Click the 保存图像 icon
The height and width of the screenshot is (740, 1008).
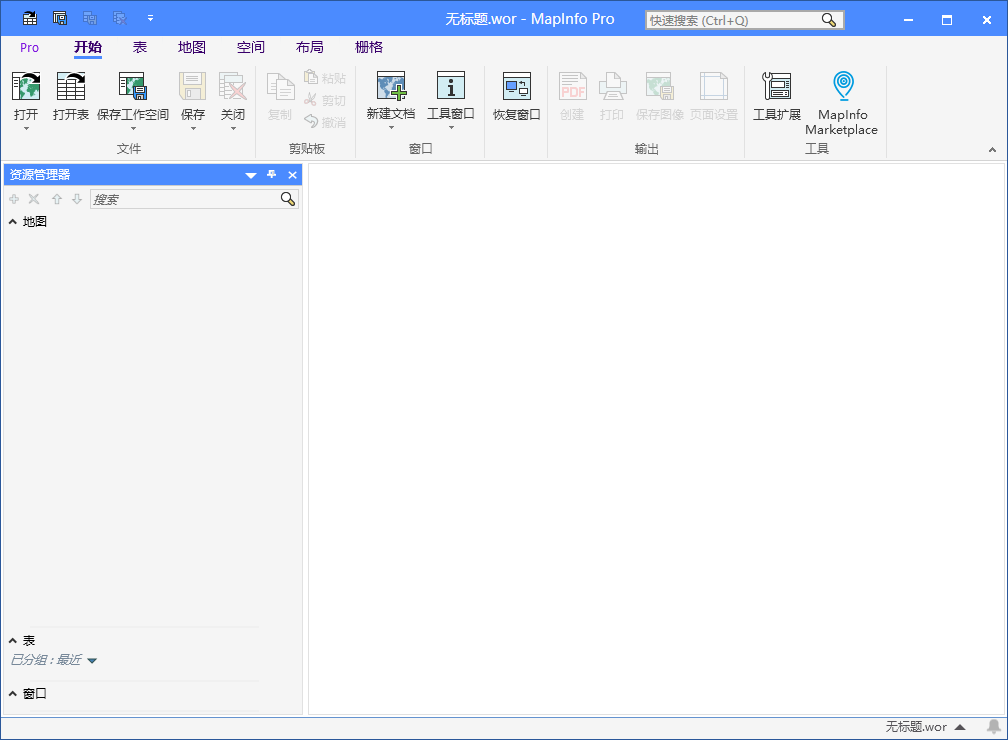pos(660,86)
